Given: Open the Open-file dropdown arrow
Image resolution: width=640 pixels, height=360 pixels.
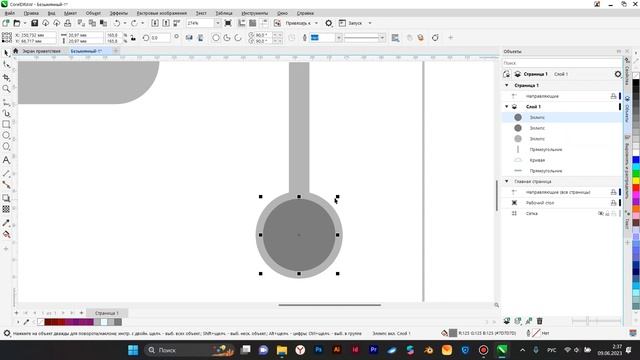Looking at the screenshot, I should [24, 23].
